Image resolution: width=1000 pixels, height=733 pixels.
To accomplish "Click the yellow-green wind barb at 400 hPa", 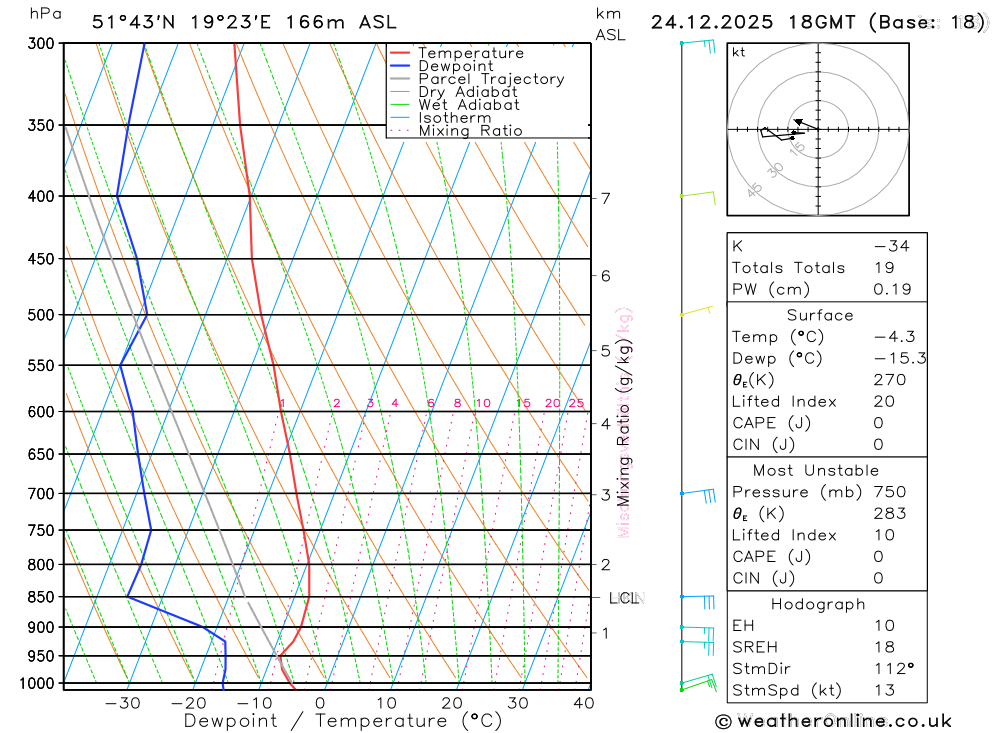I will (698, 197).
